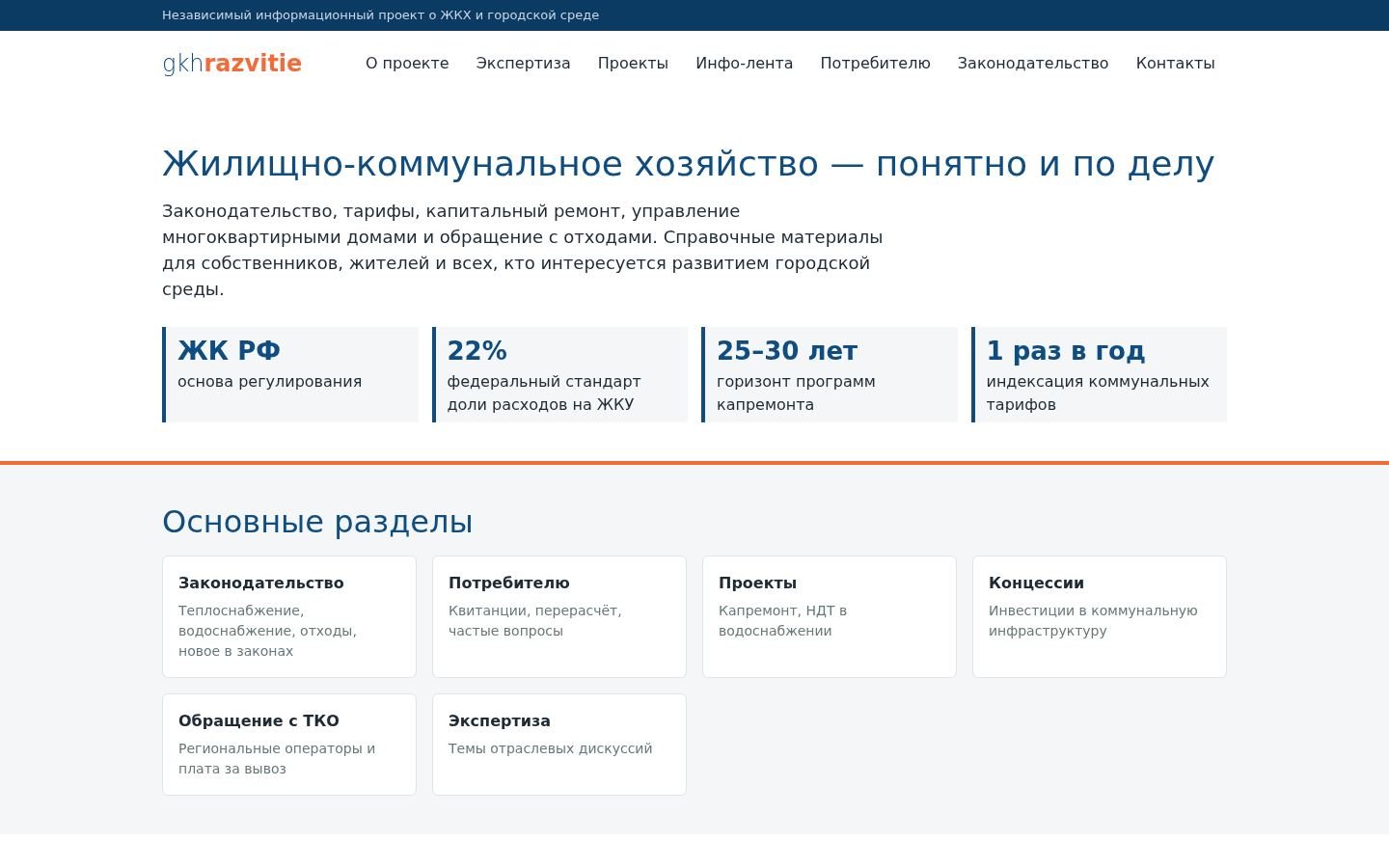Open the «Законодательство» section card
Image resolution: width=1389 pixels, height=868 pixels.
pyautogui.click(x=289, y=616)
